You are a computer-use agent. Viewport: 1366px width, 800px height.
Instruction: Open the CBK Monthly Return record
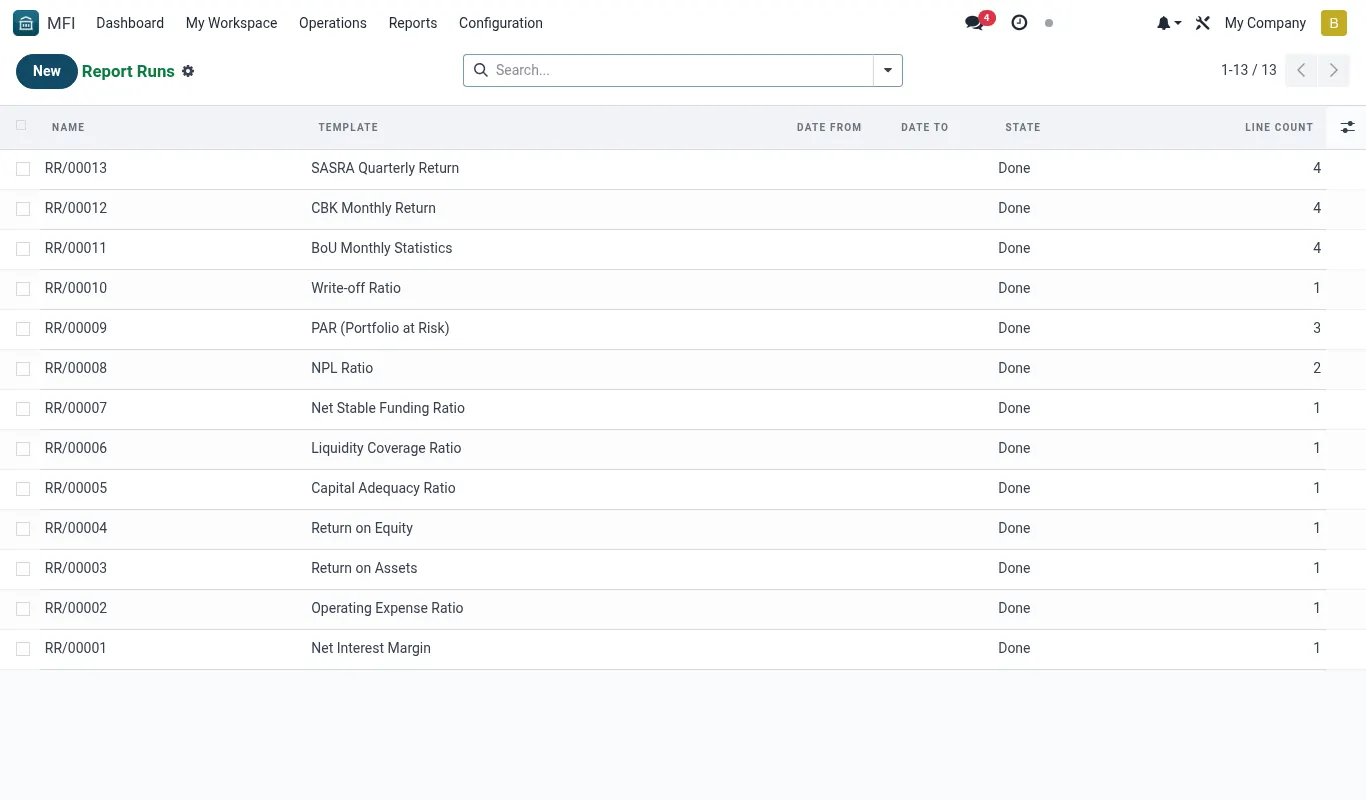[x=373, y=208]
